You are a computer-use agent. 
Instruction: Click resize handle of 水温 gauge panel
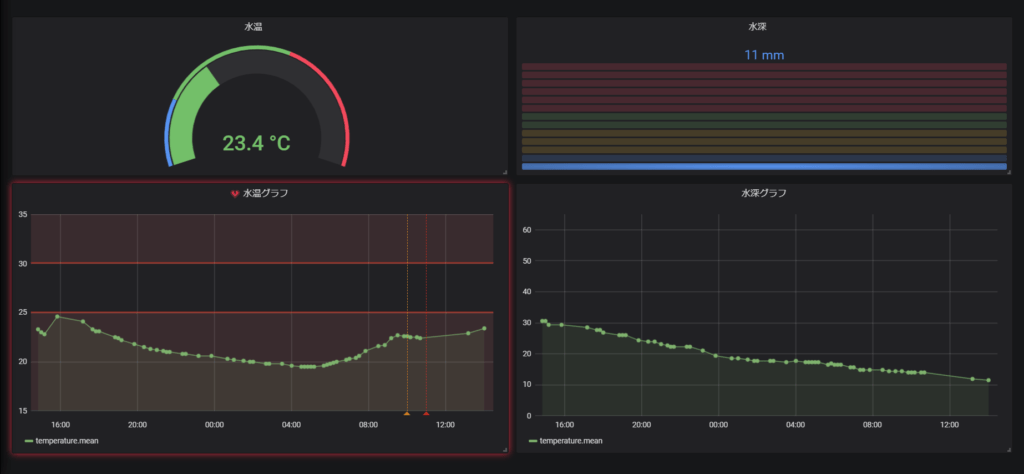(504, 172)
